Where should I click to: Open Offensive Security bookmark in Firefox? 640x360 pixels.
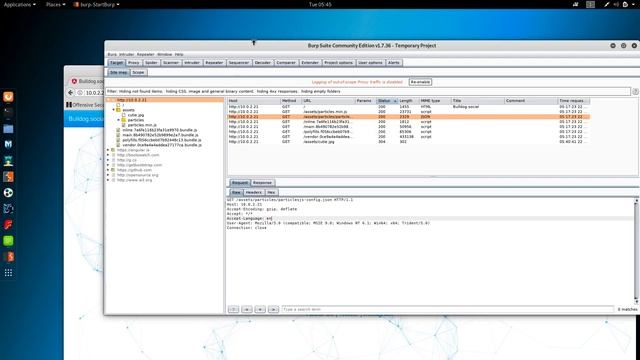click(85, 105)
